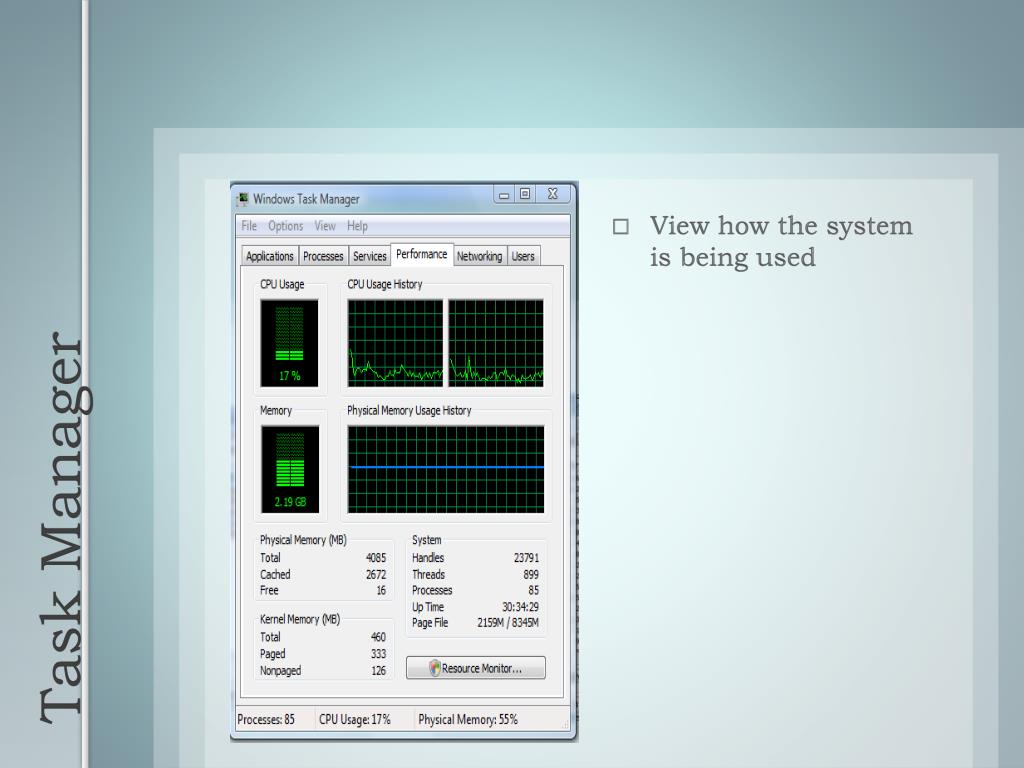The height and width of the screenshot is (768, 1024).
Task: Click the Resource Monitor shield icon
Action: pos(434,668)
